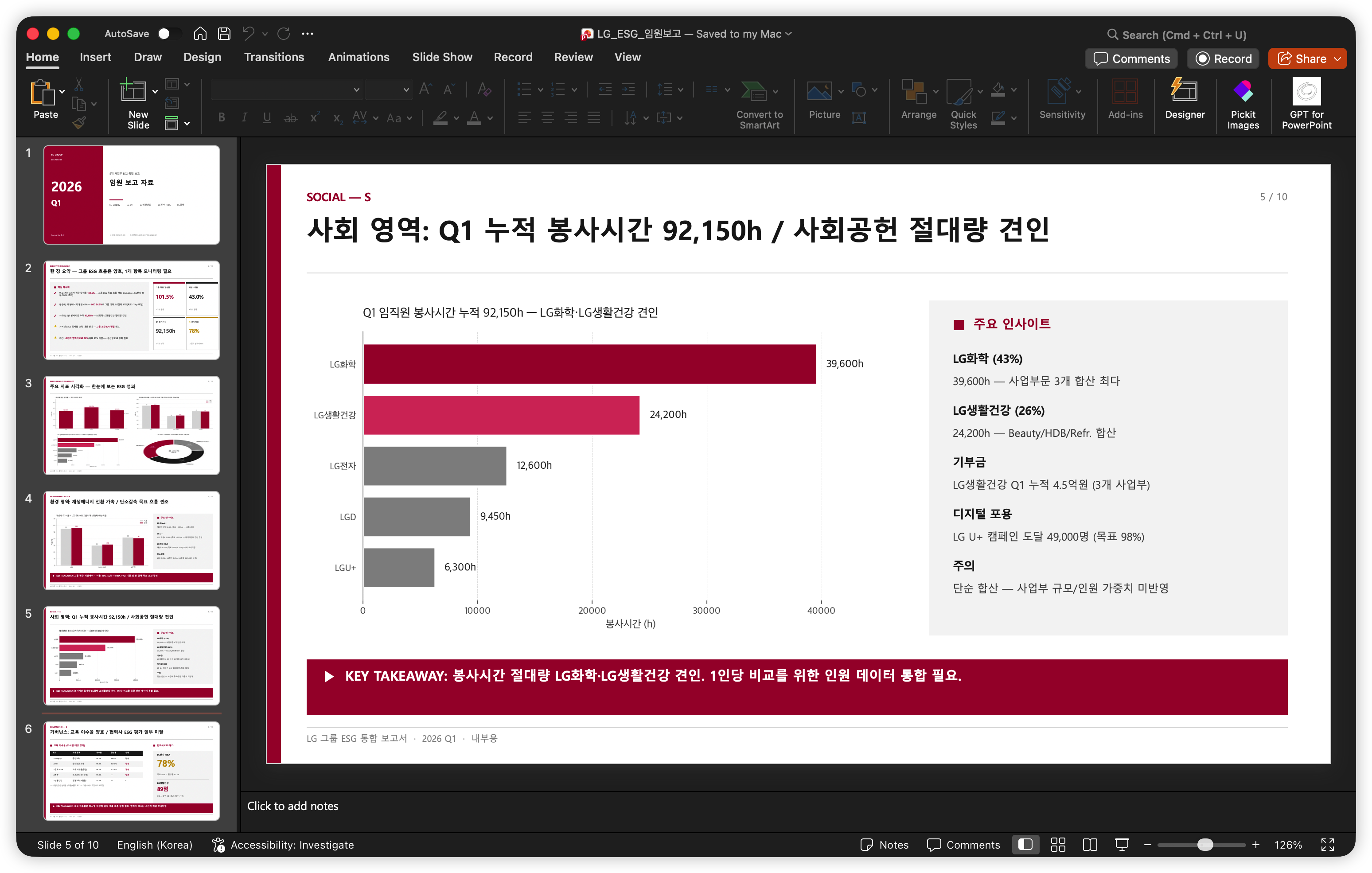Open the Slide Show tab
The height and width of the screenshot is (873, 1372).
(442, 57)
